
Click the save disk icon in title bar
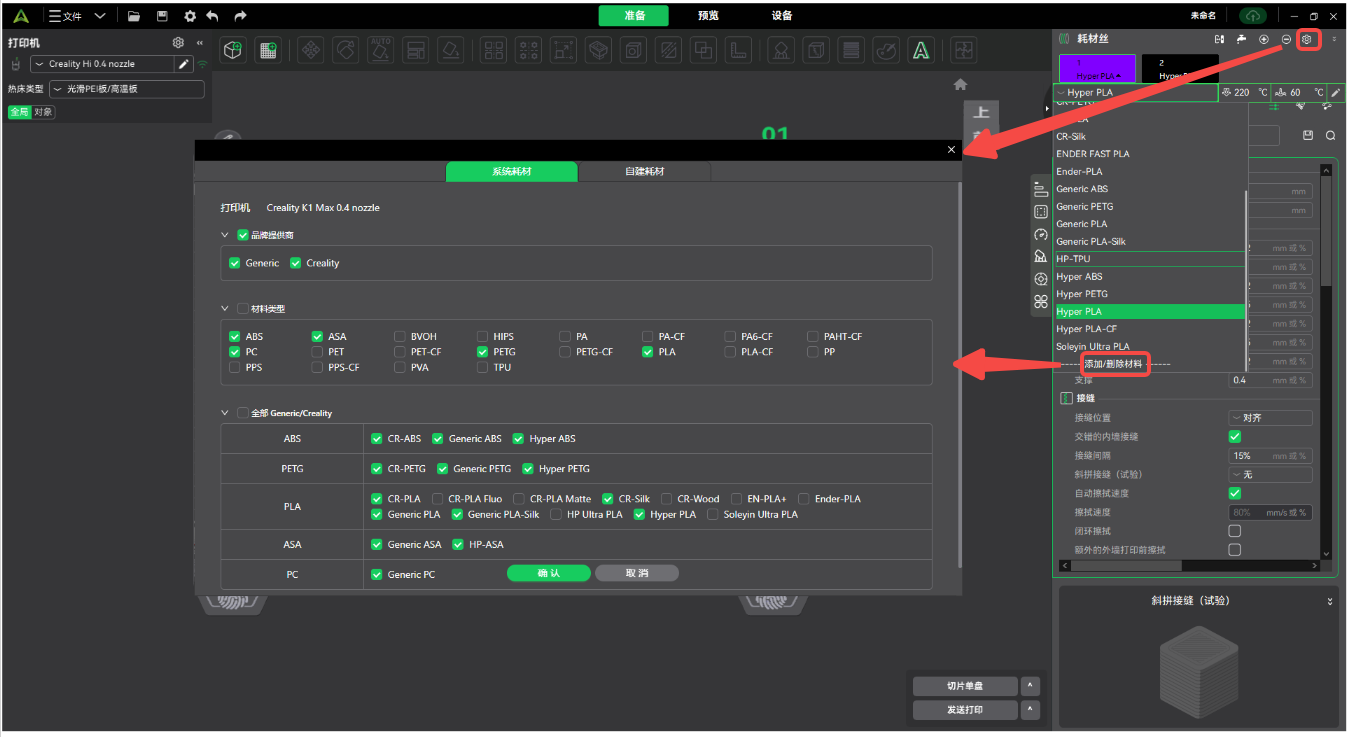coord(162,16)
